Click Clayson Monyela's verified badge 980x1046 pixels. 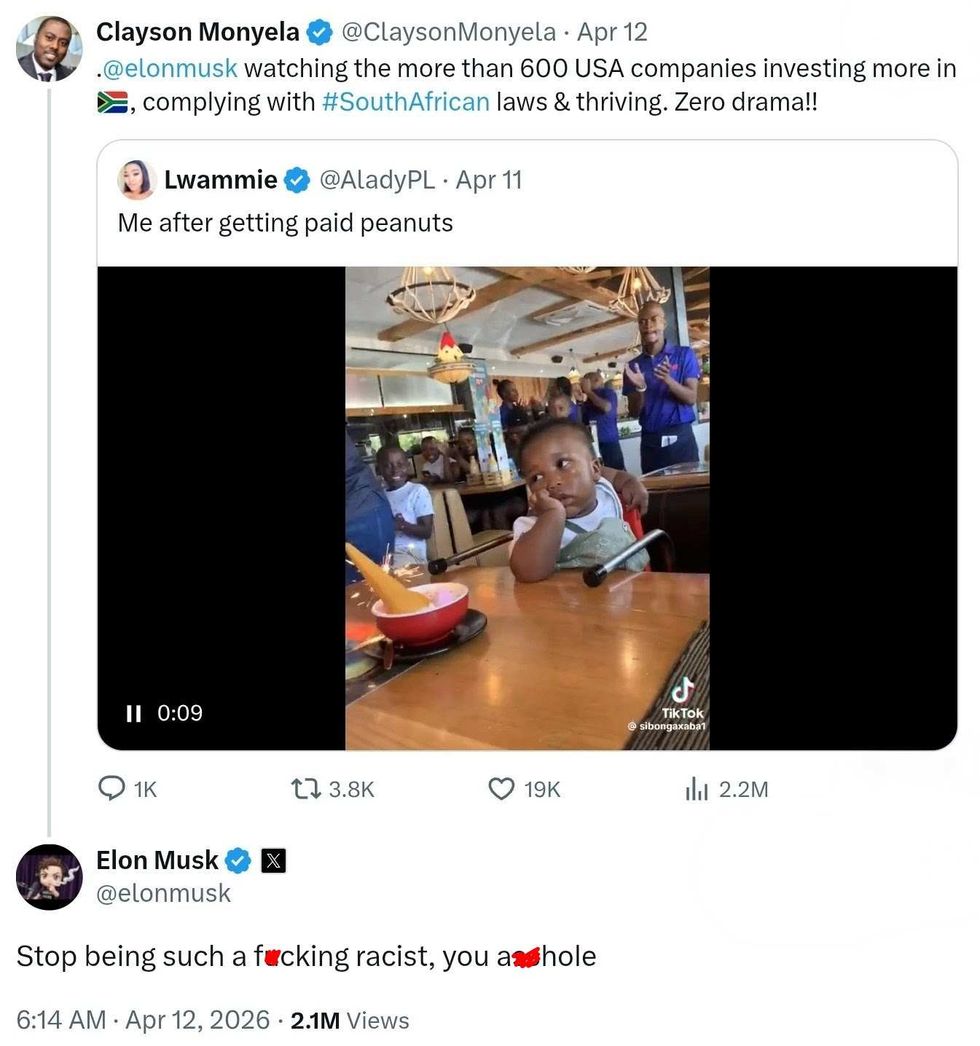pyautogui.click(x=319, y=33)
